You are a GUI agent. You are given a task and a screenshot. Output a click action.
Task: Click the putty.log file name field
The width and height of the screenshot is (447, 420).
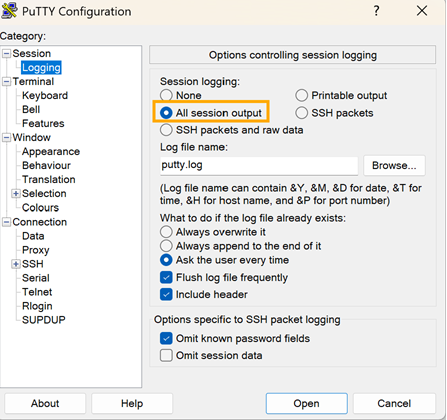click(259, 165)
